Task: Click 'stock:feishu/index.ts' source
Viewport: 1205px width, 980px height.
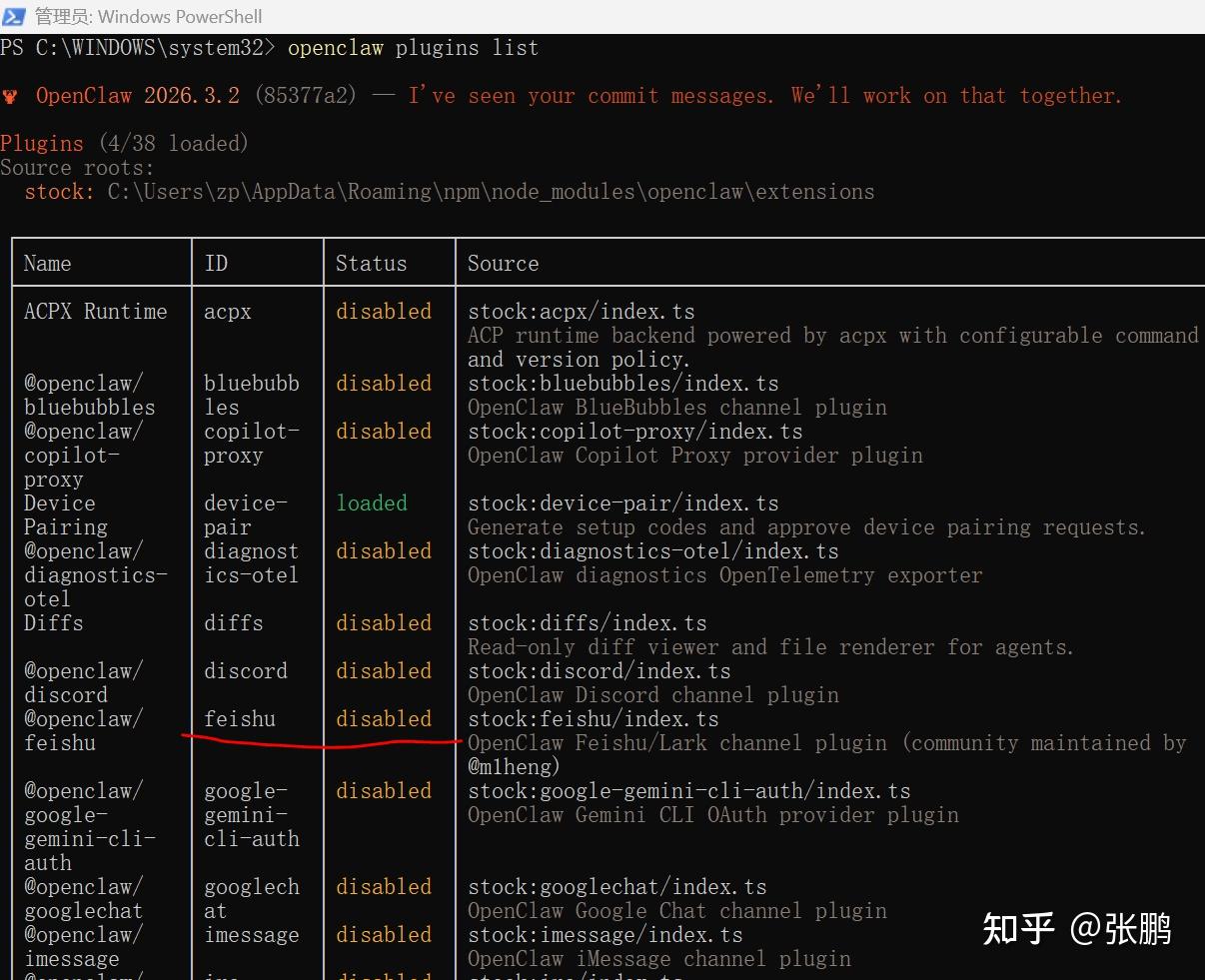Action: click(x=593, y=719)
